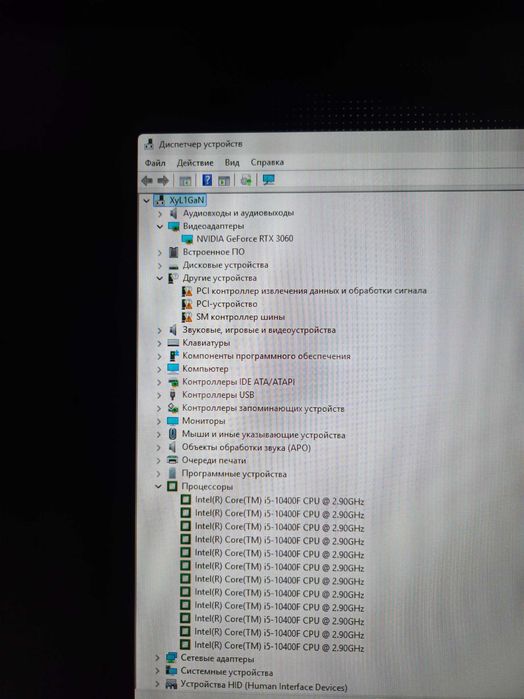Click the warning icon beside PCI-устройство
Image resolution: width=524 pixels, height=699 pixels.
[187, 304]
